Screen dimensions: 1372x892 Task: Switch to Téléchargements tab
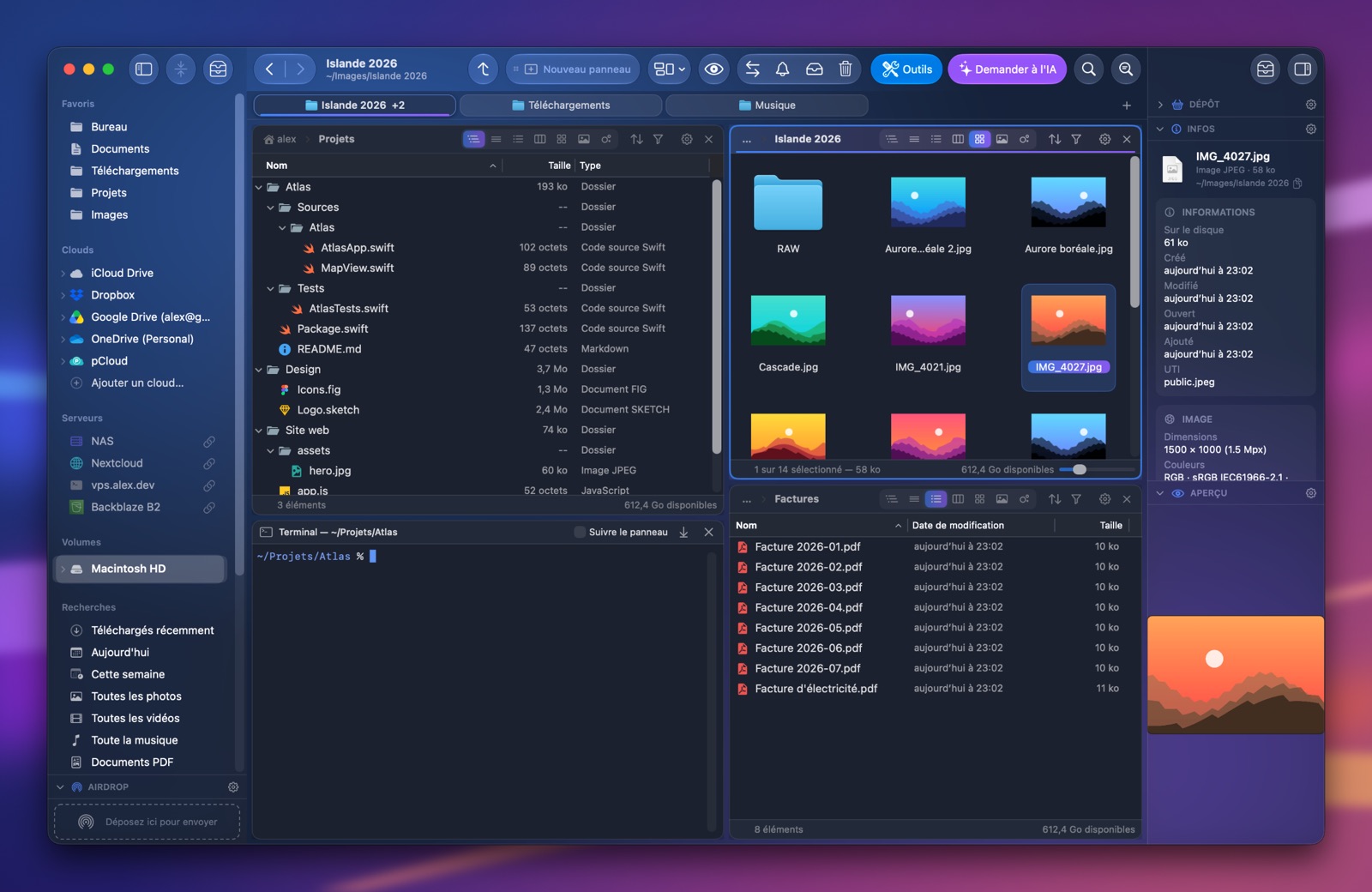click(x=561, y=105)
